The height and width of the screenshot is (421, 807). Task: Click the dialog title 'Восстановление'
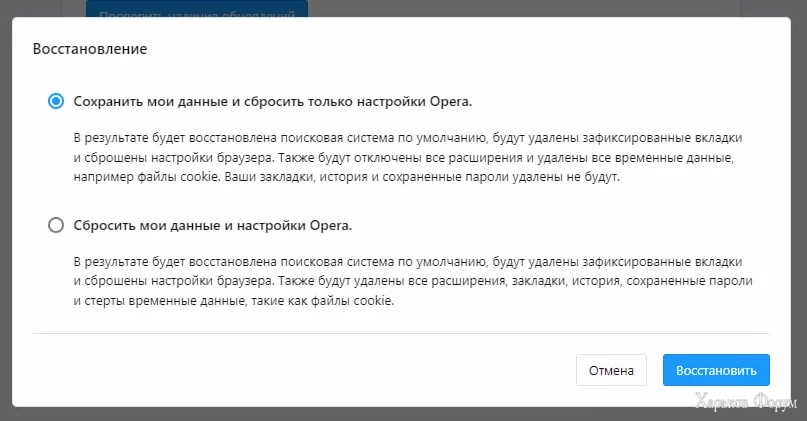pos(91,48)
